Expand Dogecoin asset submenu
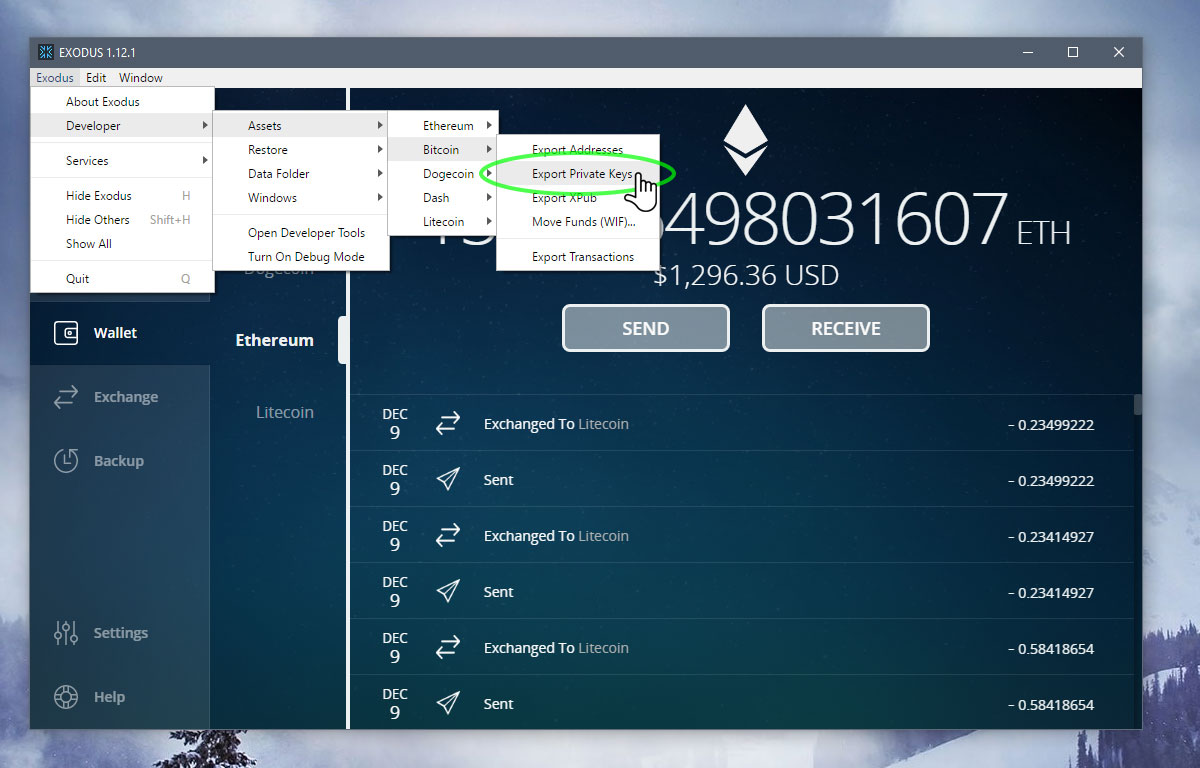 click(x=443, y=174)
